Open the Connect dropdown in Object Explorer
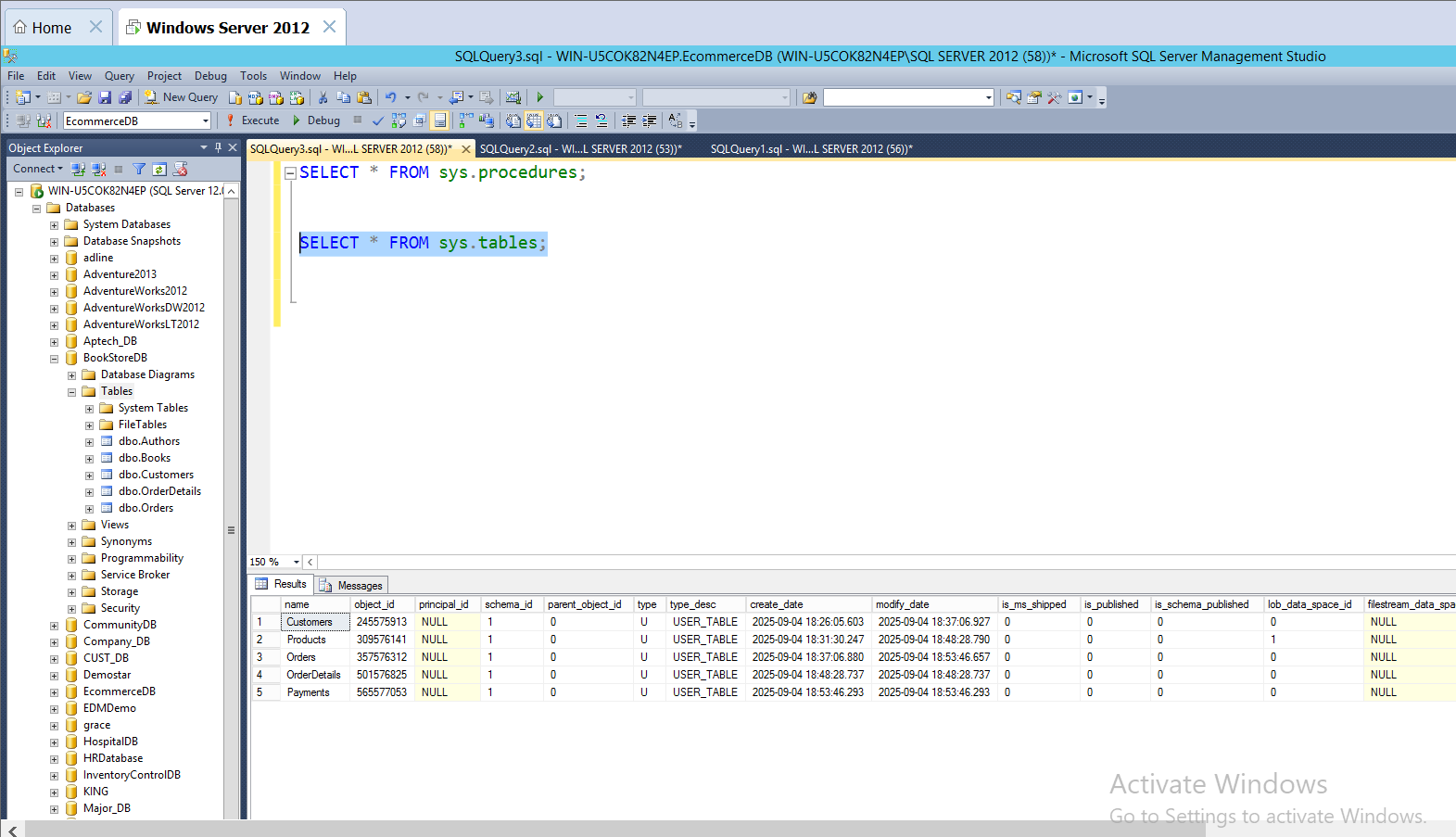 38,169
